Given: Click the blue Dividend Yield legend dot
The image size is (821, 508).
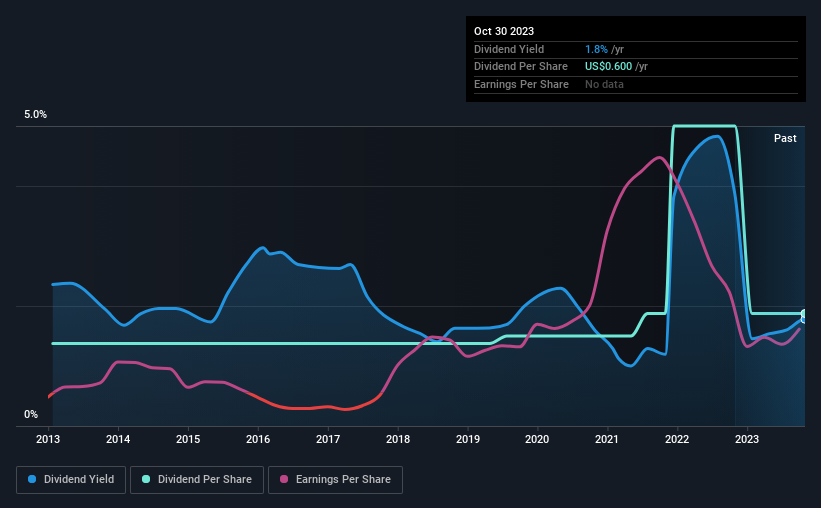Looking at the screenshot, I should pyautogui.click(x=32, y=479).
